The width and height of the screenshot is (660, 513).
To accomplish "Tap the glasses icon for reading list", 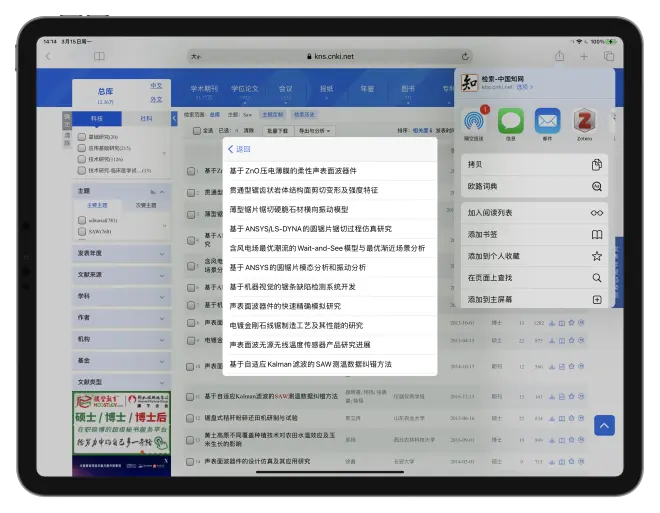I will pos(596,213).
